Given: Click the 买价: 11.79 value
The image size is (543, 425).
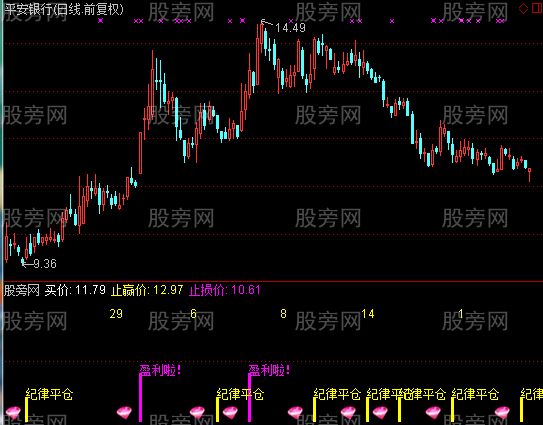Looking at the screenshot, I should (x=75, y=290).
